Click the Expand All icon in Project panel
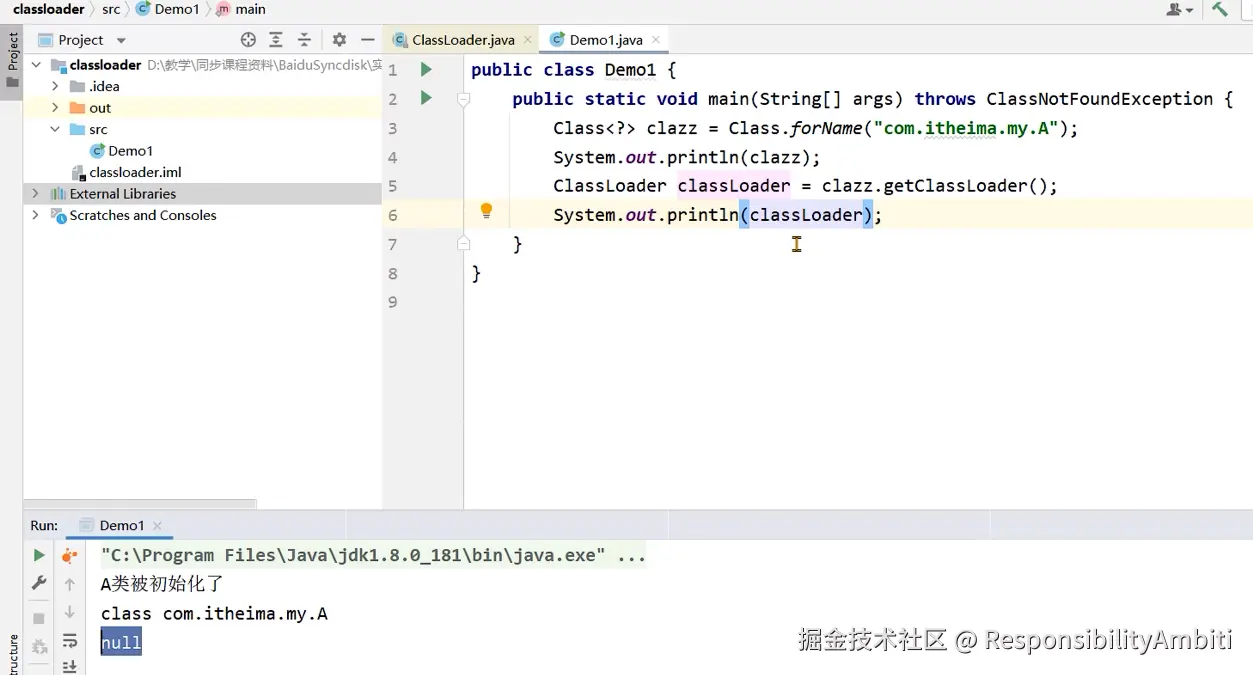Image resolution: width=1253 pixels, height=675 pixels. 276,40
